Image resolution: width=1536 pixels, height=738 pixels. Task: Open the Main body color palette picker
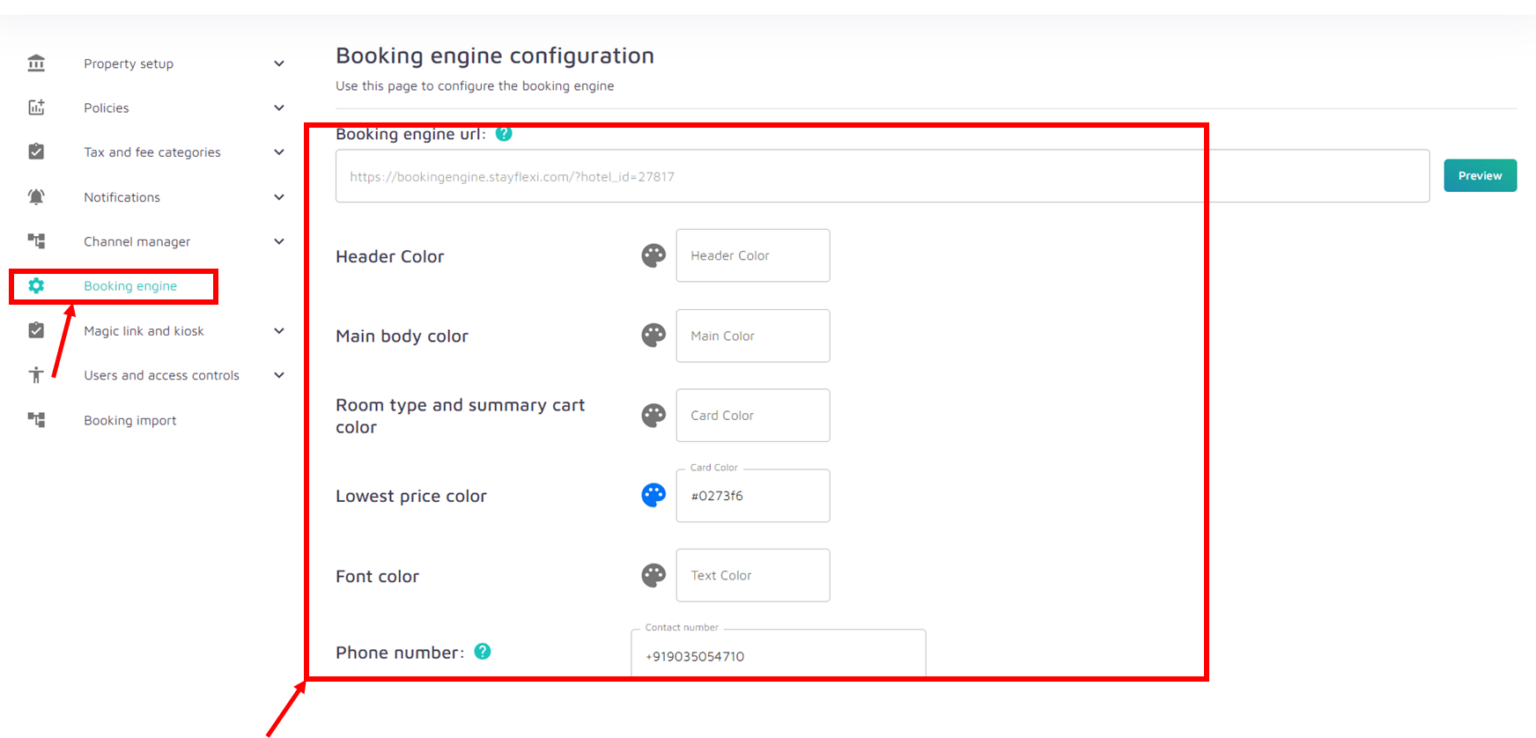(653, 335)
